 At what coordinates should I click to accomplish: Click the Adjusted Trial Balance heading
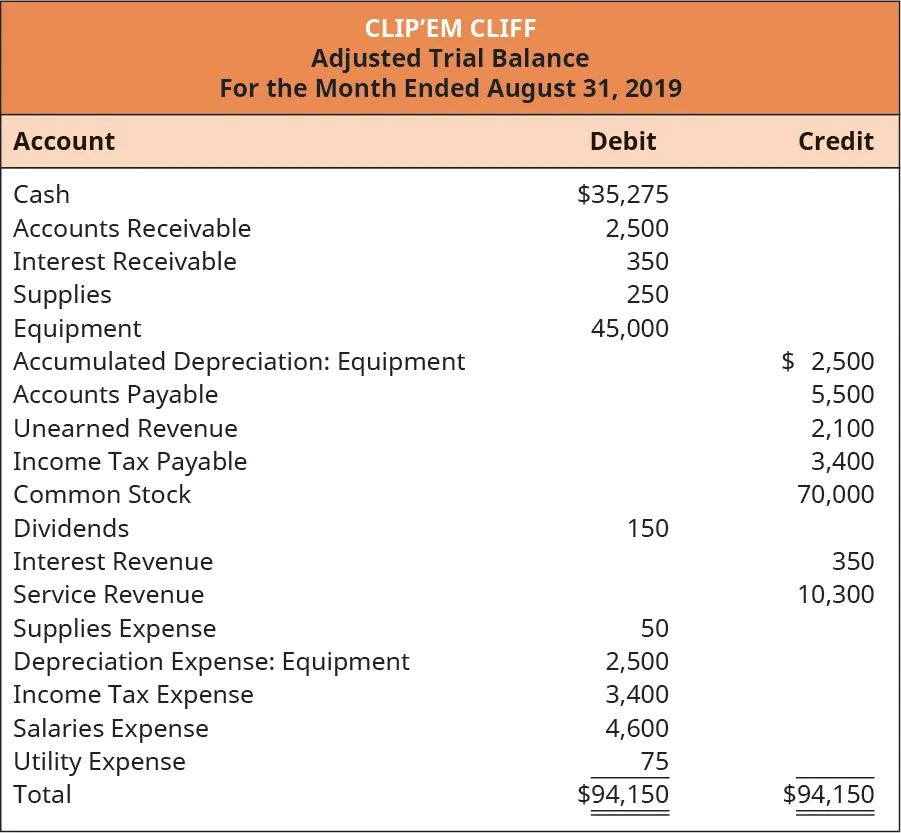pos(450,58)
